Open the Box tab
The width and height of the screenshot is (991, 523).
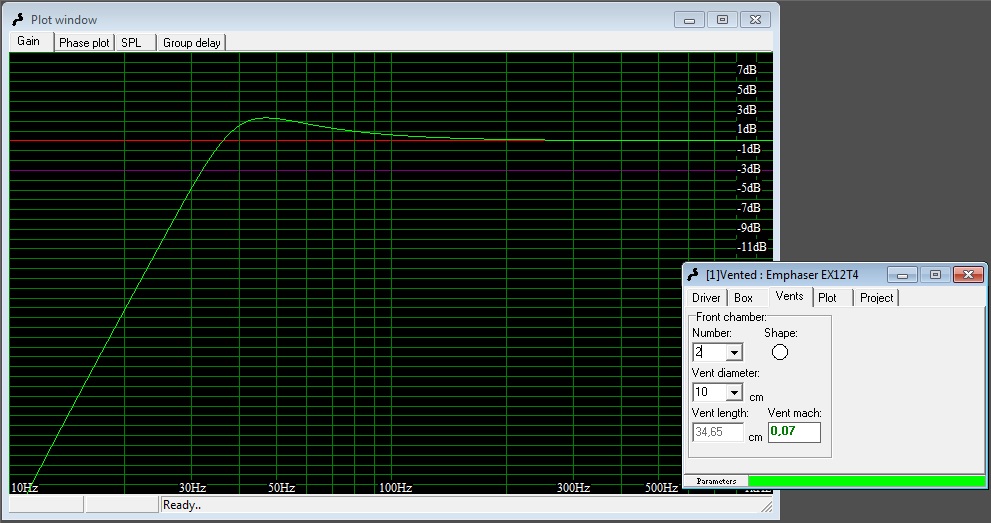pyautogui.click(x=743, y=298)
